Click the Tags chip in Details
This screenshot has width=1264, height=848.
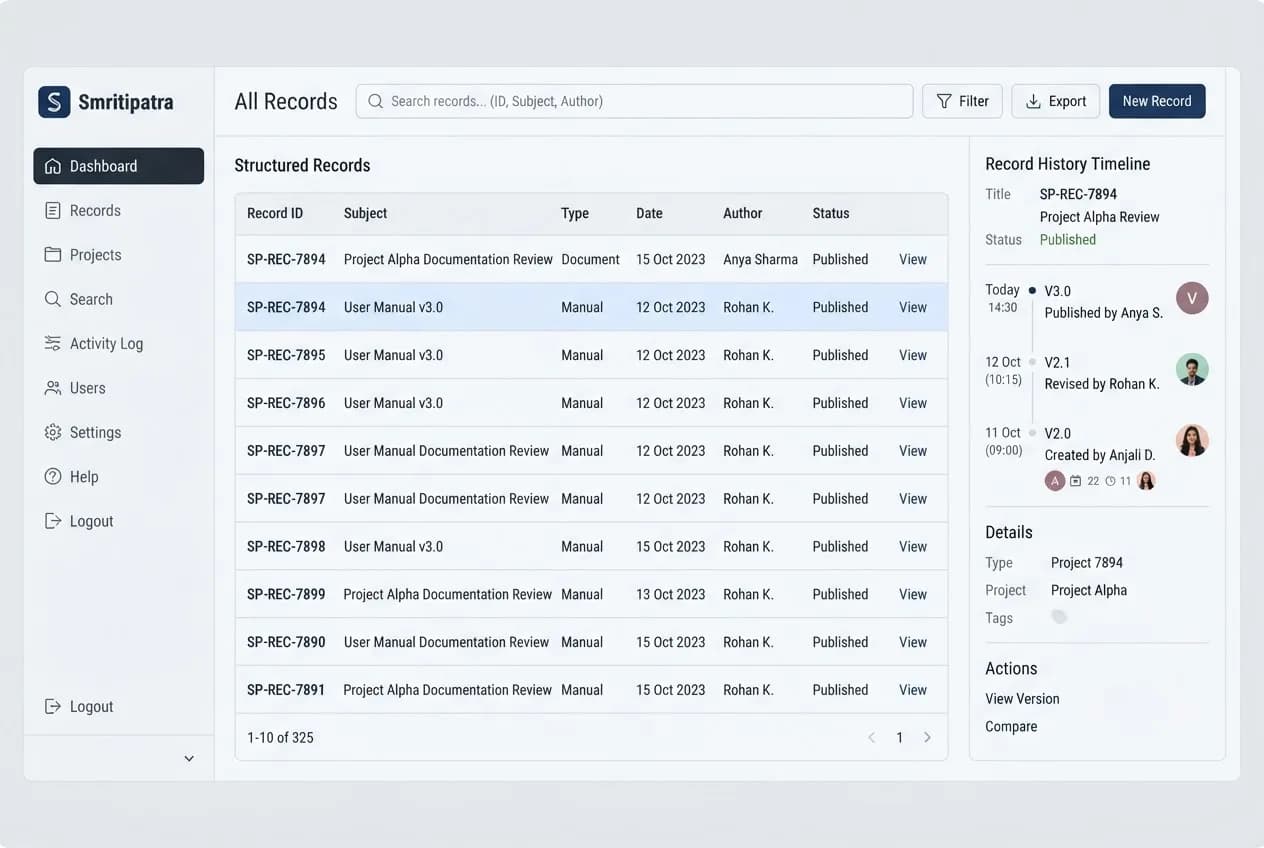click(x=1059, y=617)
